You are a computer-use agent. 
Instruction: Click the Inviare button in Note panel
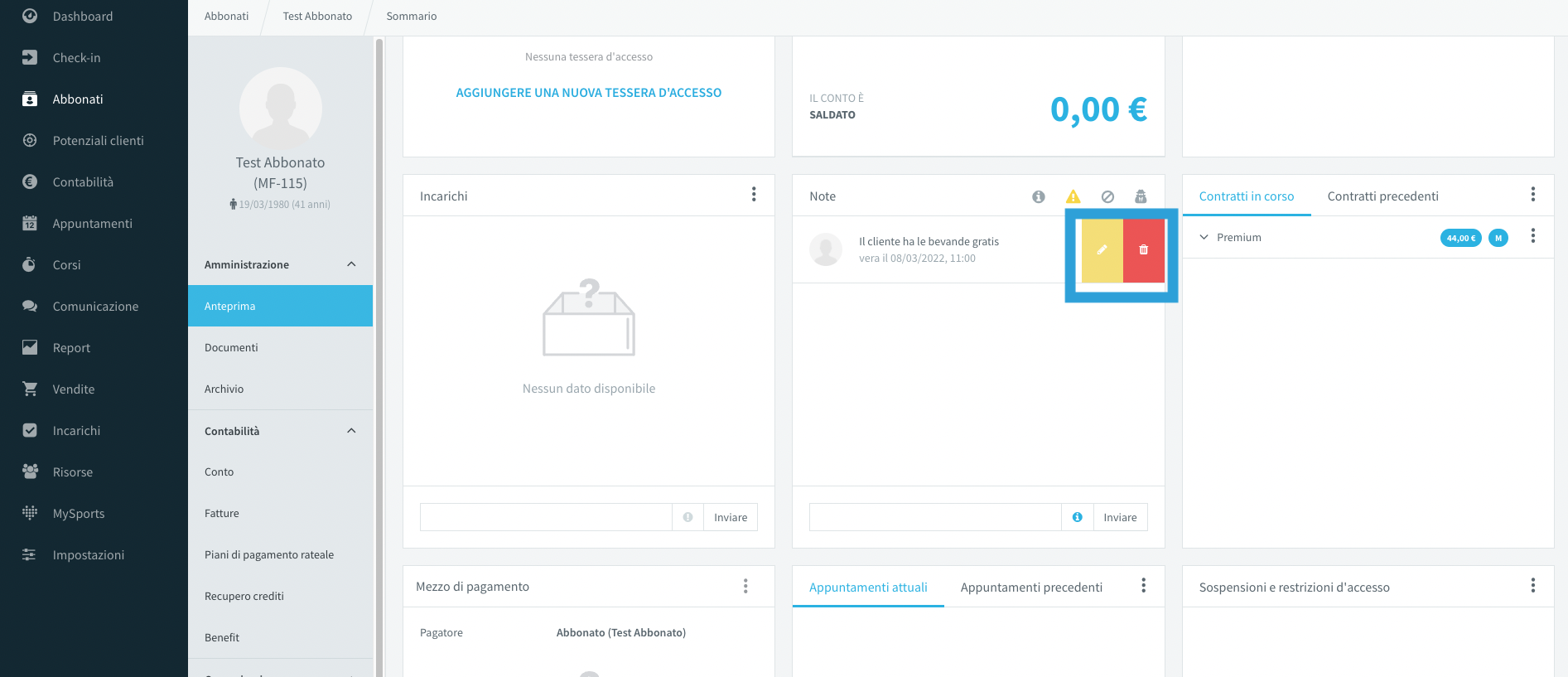click(1120, 517)
